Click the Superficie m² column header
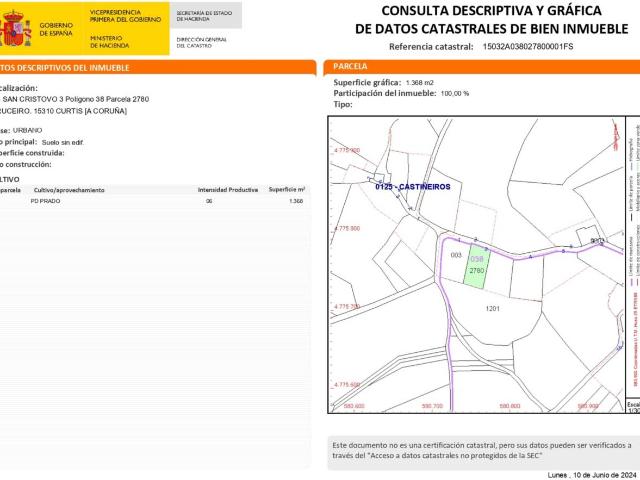 (x=286, y=189)
